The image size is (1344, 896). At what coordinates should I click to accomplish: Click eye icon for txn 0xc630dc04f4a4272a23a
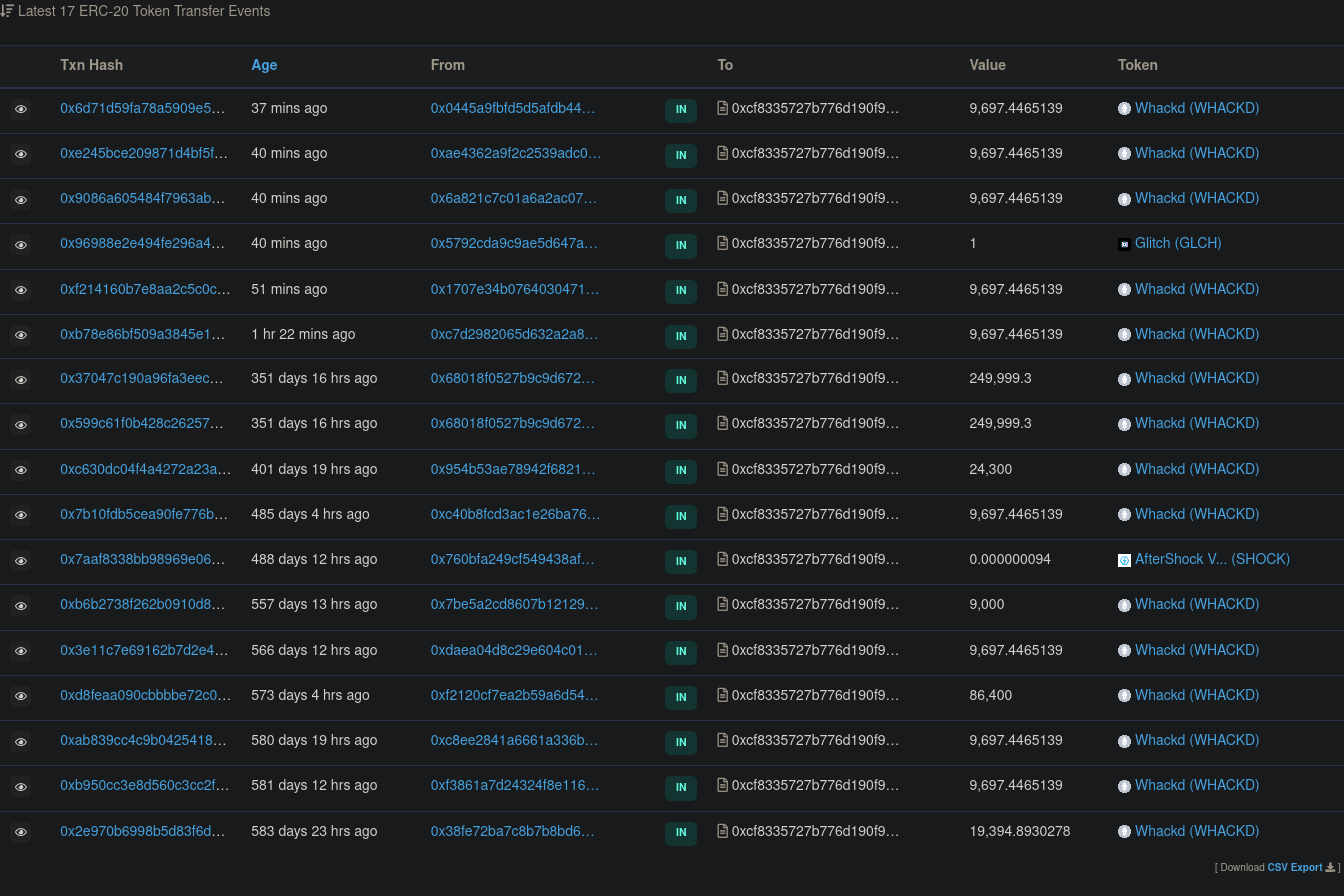(20, 471)
